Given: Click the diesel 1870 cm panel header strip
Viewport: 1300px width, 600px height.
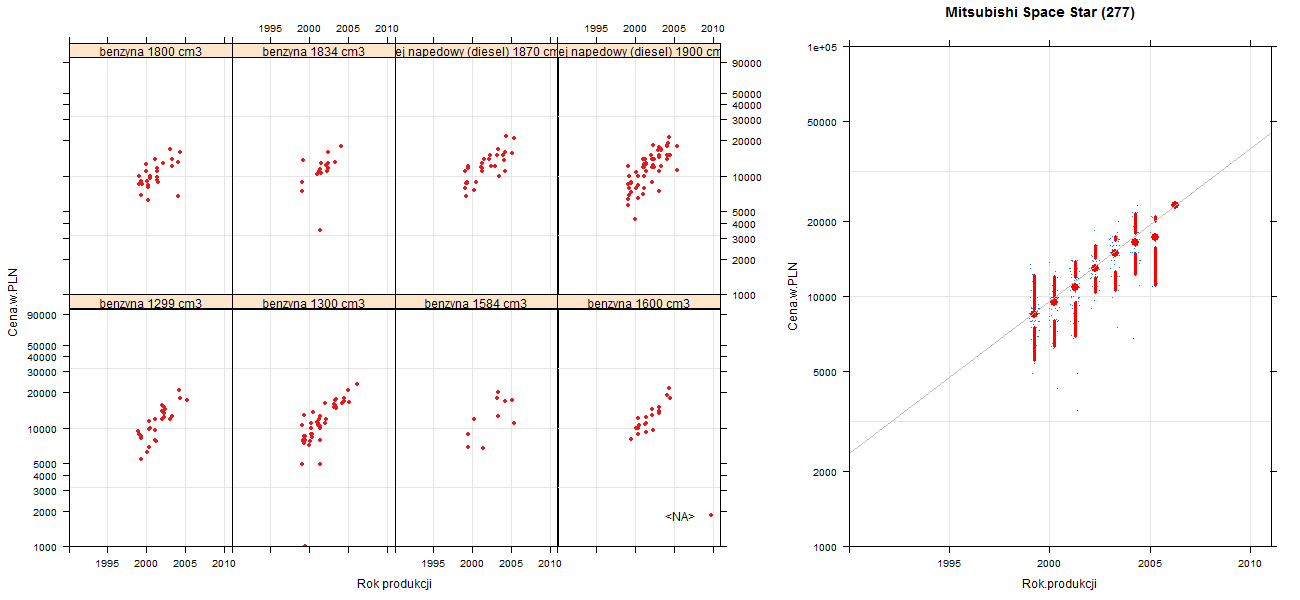Looking at the screenshot, I should tap(477, 51).
